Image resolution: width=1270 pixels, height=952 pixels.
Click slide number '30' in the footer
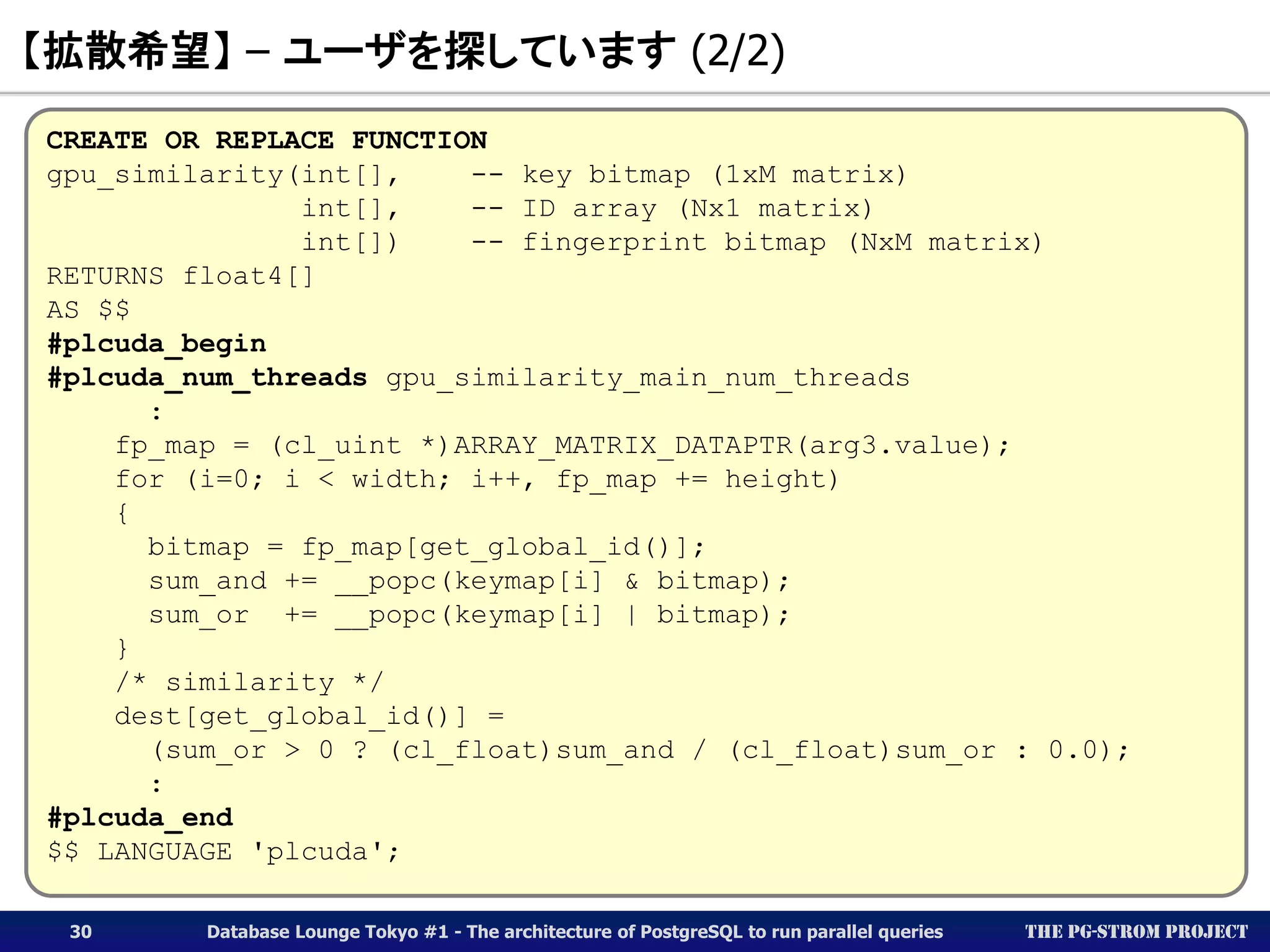tap(81, 932)
